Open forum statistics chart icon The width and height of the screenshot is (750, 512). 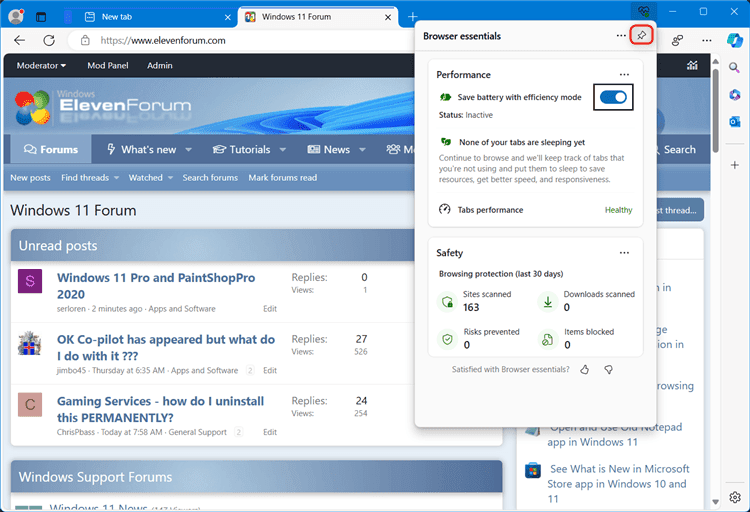(692, 66)
